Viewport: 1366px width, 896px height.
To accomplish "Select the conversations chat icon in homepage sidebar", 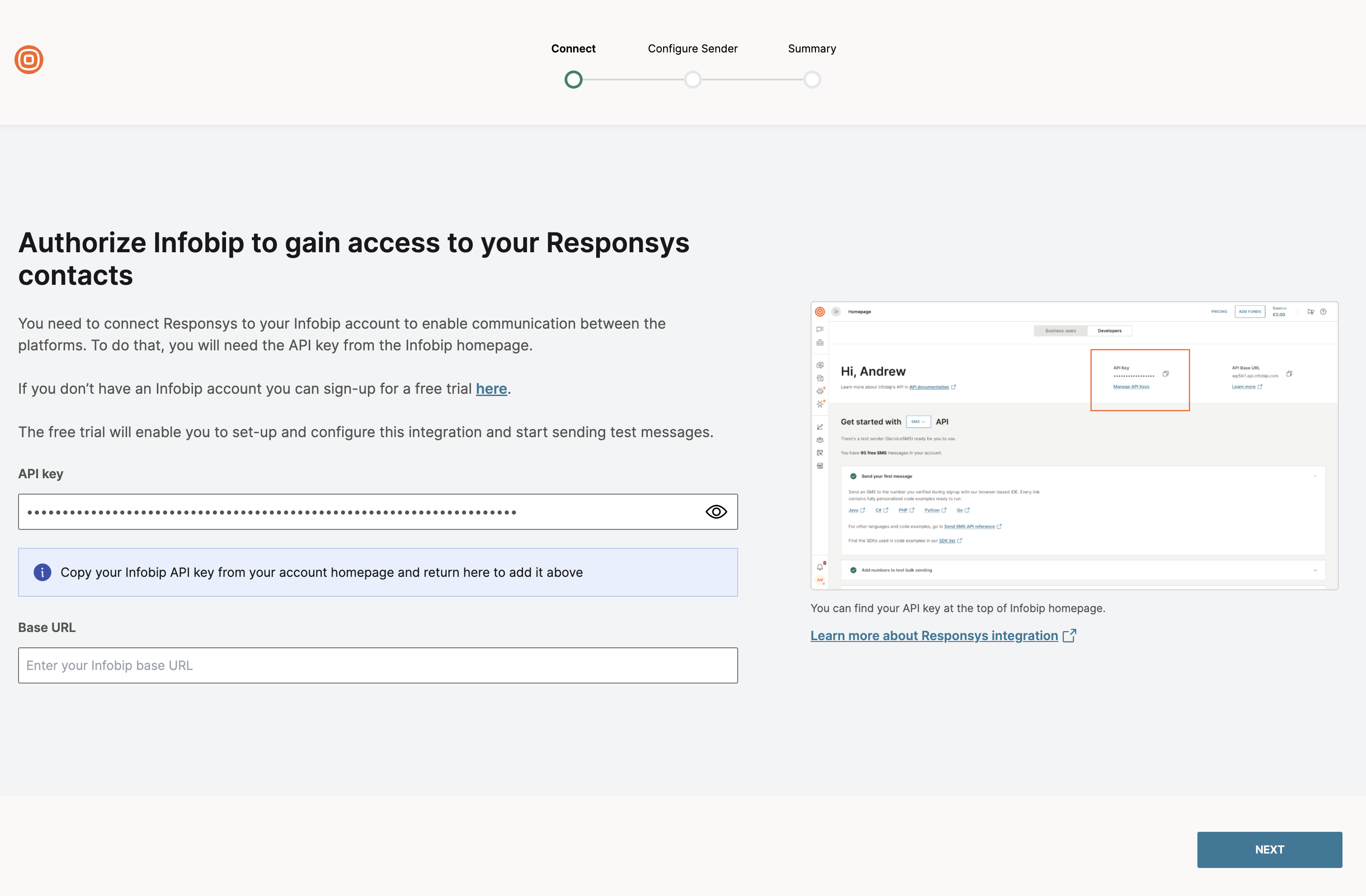I will pos(820,330).
